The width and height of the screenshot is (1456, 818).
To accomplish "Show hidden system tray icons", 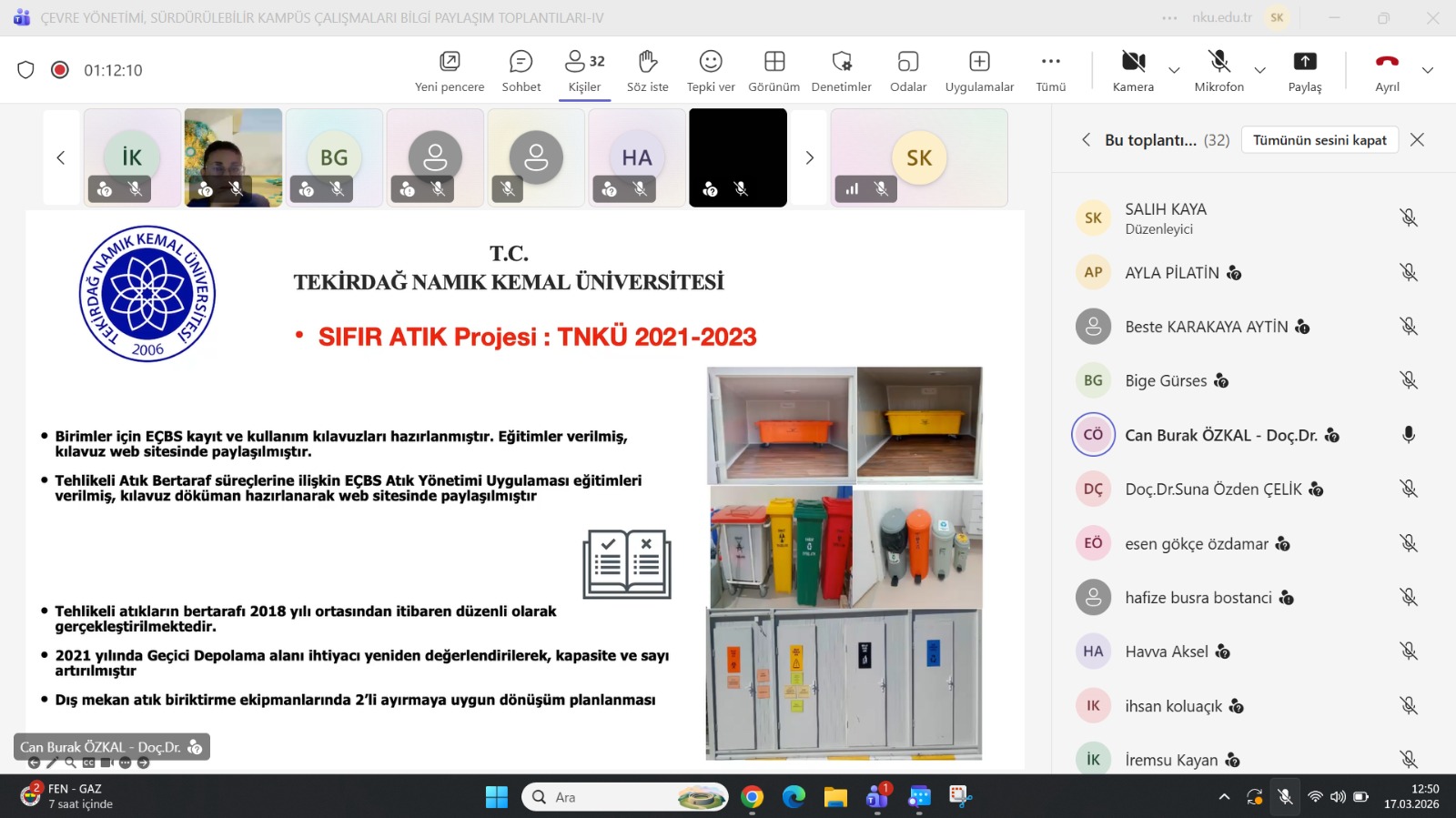I will (x=1225, y=797).
